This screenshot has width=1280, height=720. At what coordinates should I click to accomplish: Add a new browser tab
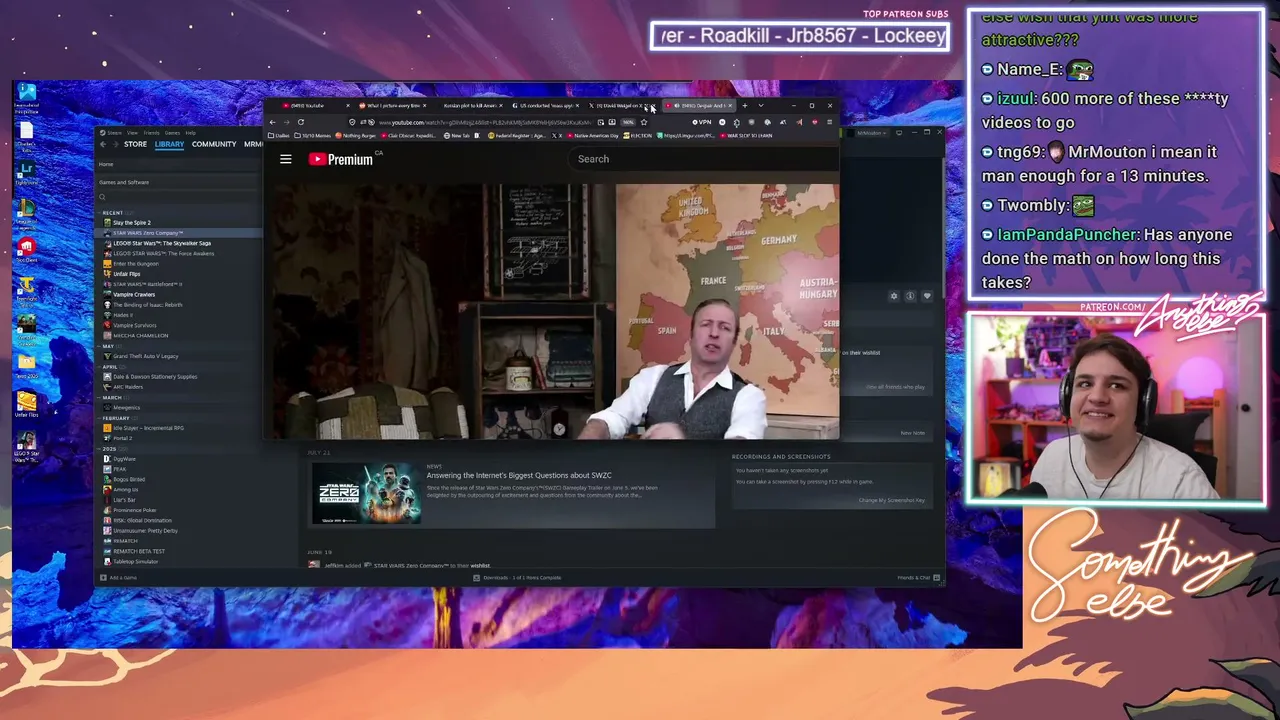pyautogui.click(x=744, y=105)
